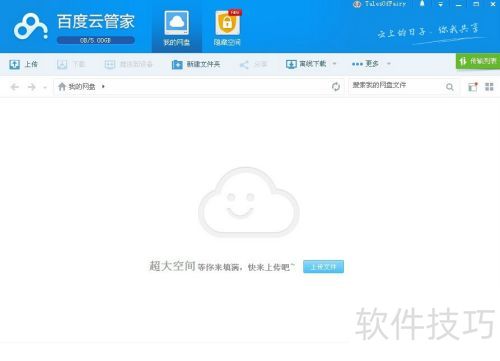This screenshot has width=500, height=361.
Task: Click the home icon in the path bar
Action: (x=62, y=87)
